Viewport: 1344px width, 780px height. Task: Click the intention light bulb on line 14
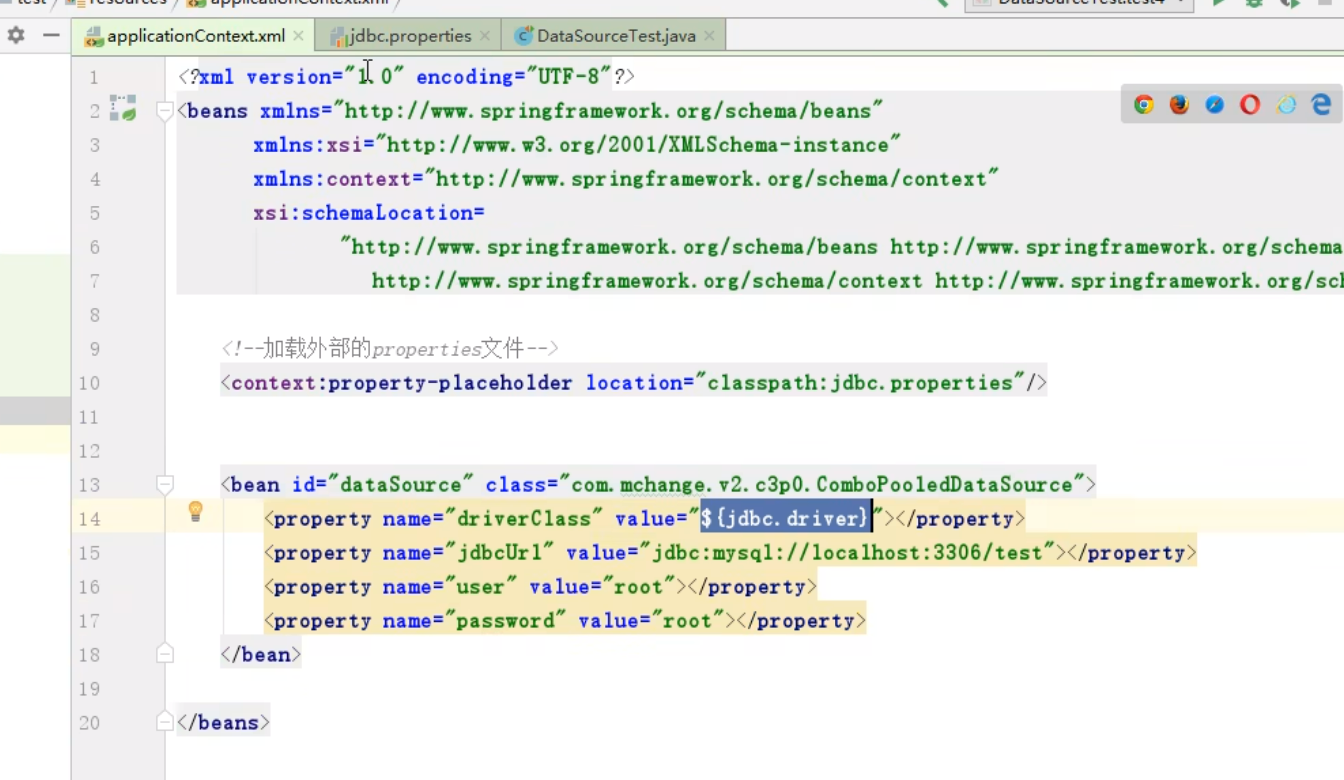click(x=196, y=512)
